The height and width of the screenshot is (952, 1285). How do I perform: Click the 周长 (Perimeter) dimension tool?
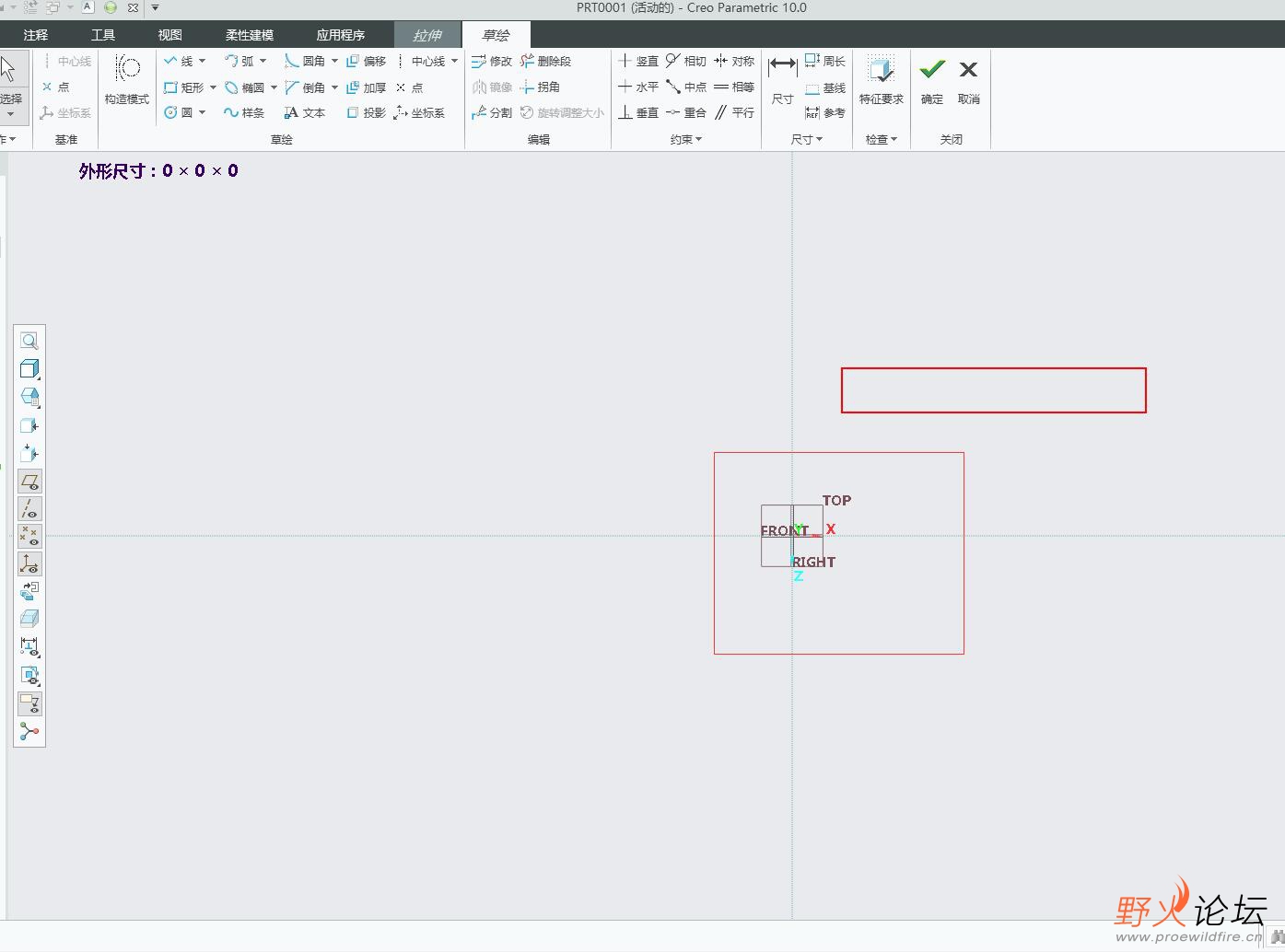[825, 61]
